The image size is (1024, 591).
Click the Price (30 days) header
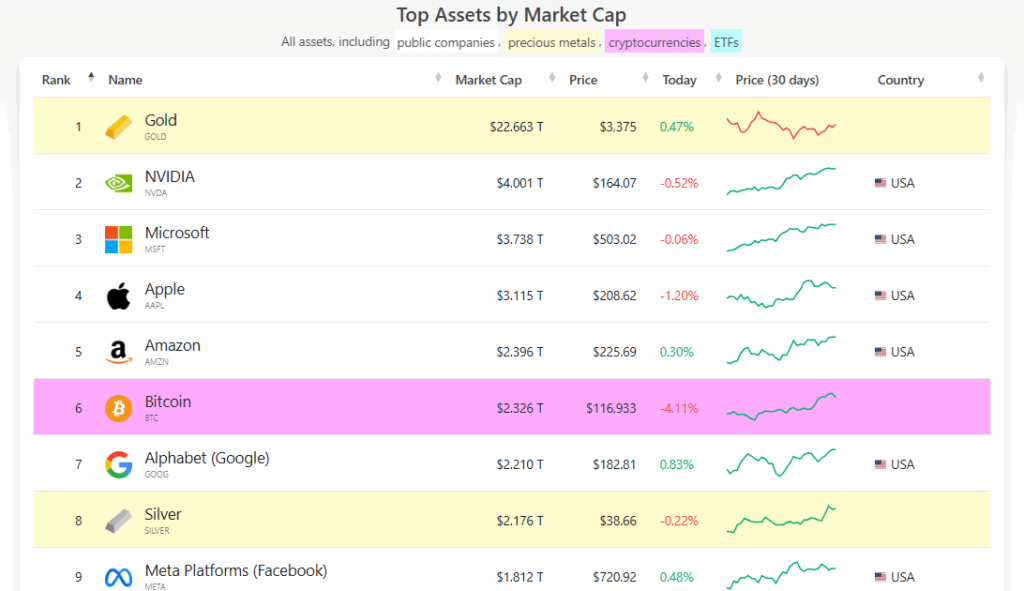(x=777, y=80)
